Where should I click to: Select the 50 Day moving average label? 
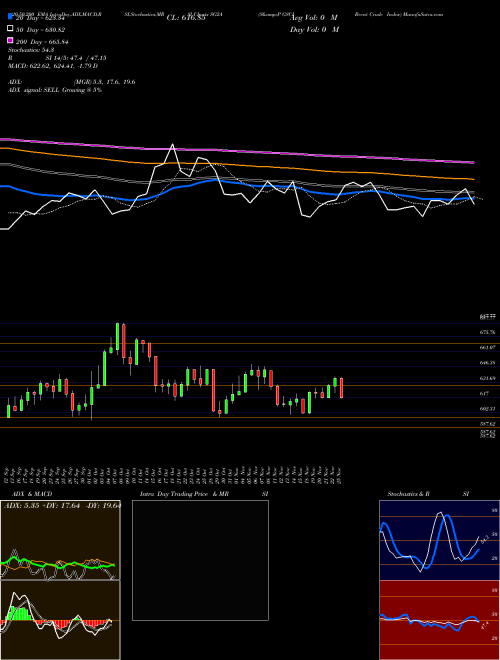coord(40,30)
